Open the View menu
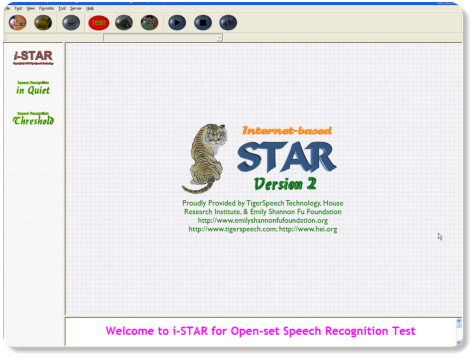Screen dimensions: 475x360 click(x=31, y=8)
